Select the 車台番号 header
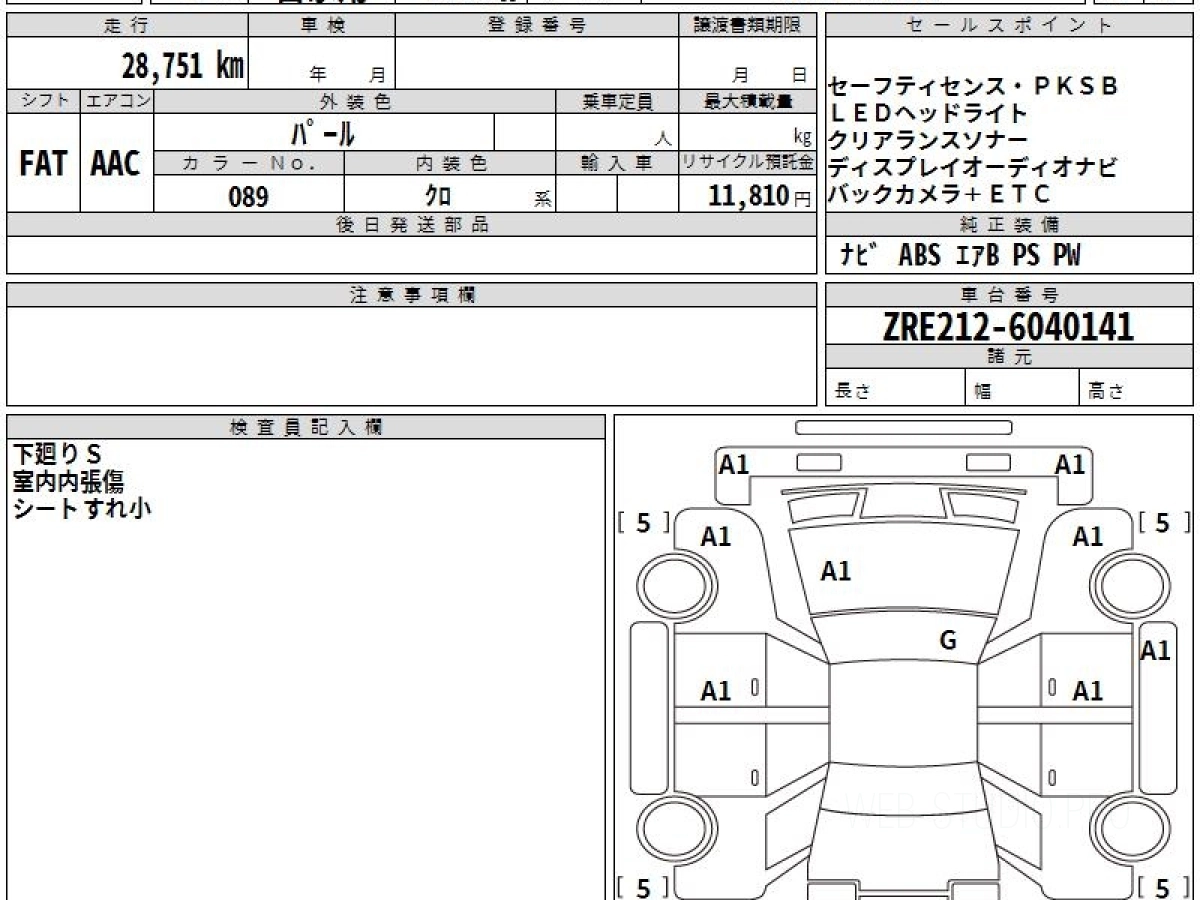Image resolution: width=1200 pixels, height=900 pixels. [x=1010, y=295]
